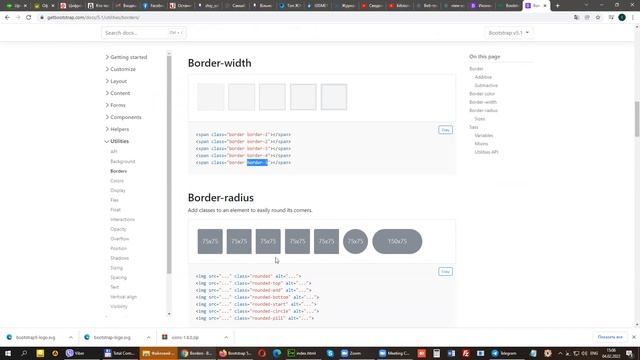The width and height of the screenshot is (640, 360).
Task: Open the Background utilities page
Action: pos(123,162)
